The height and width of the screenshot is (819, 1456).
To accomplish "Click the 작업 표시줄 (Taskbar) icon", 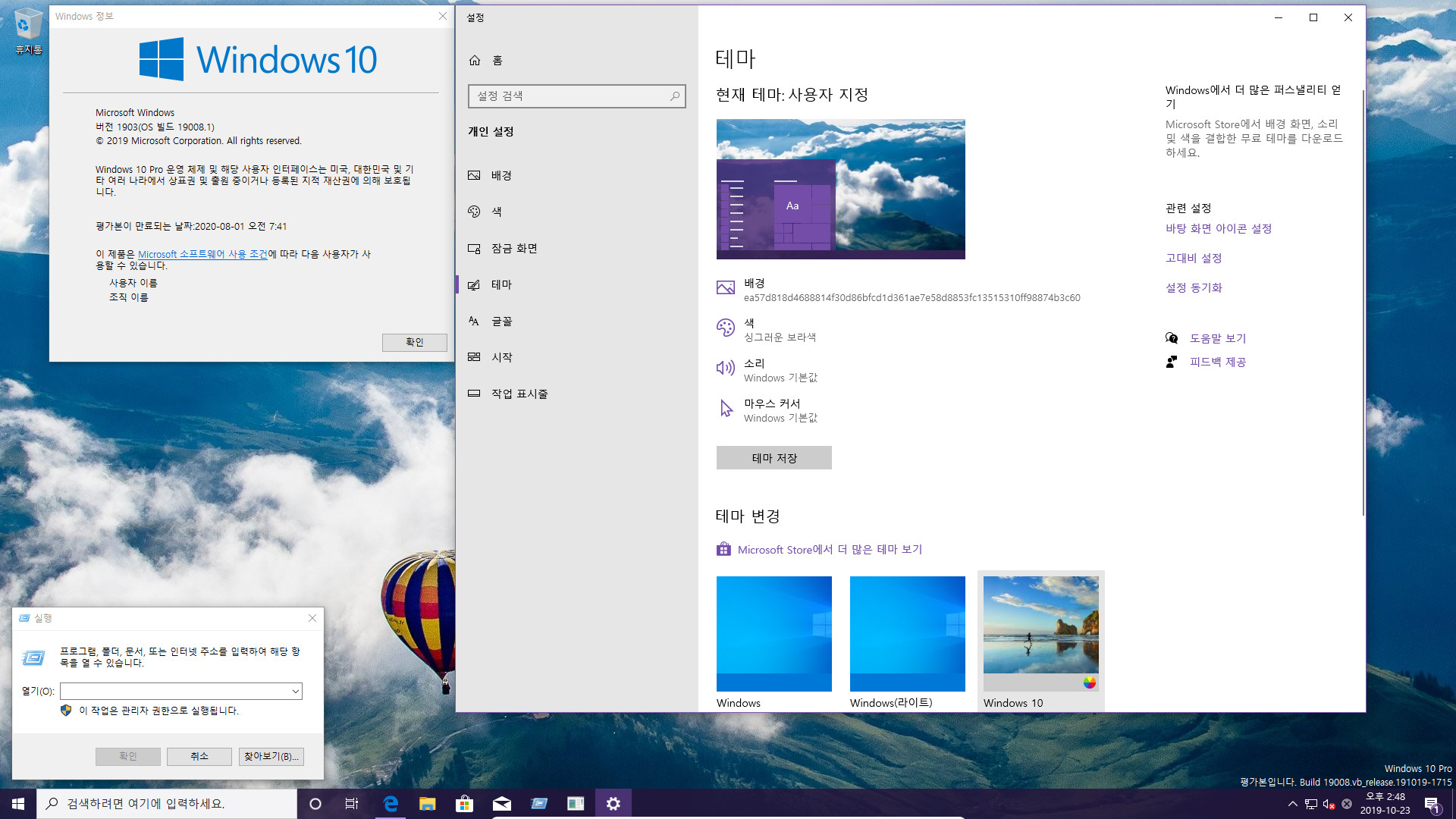I will pyautogui.click(x=476, y=393).
